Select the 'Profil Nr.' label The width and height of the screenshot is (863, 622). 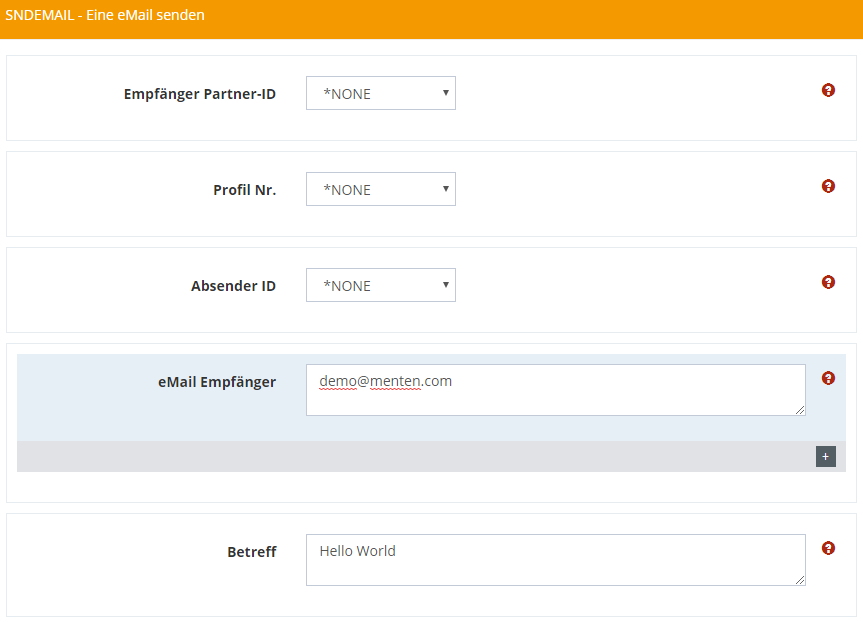(244, 190)
